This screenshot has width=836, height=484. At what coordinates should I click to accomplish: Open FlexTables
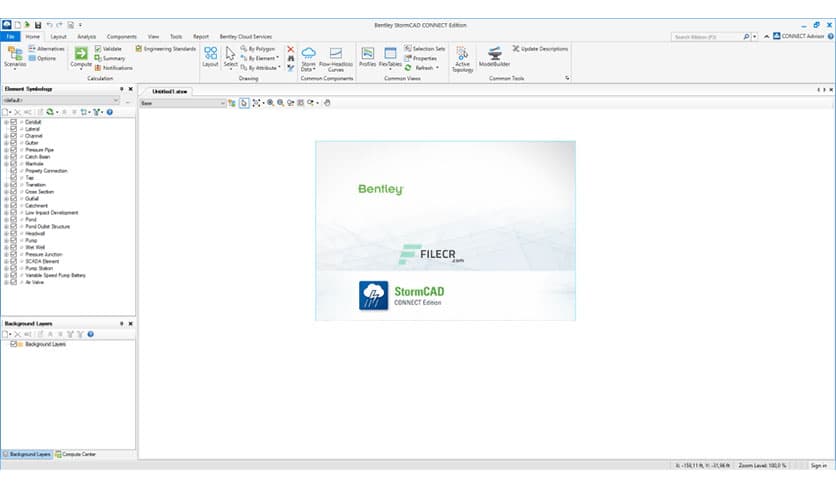390,57
